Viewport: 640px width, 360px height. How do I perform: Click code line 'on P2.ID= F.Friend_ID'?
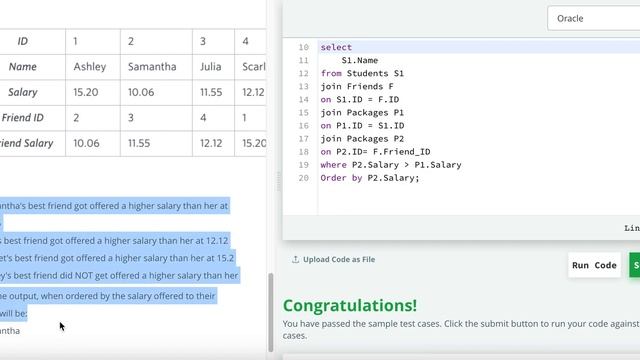point(376,152)
